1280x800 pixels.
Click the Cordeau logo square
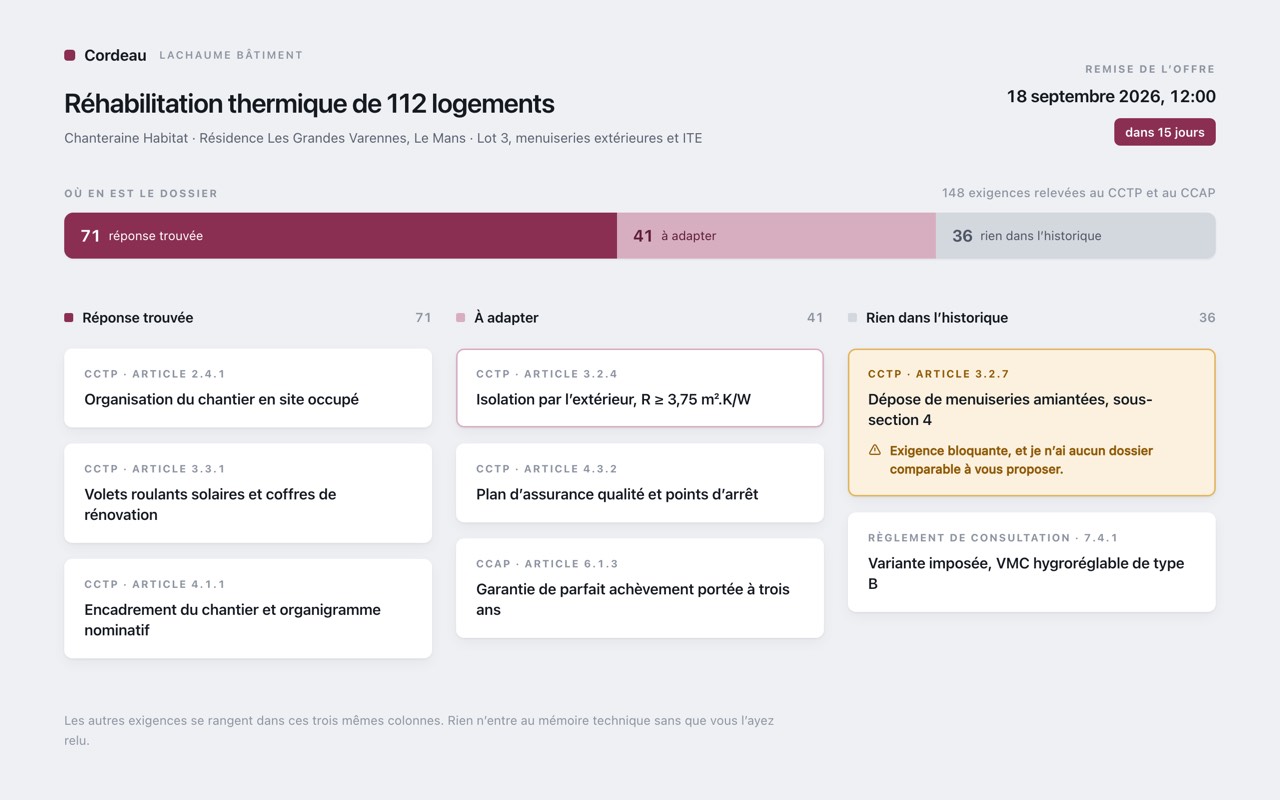coord(70,56)
